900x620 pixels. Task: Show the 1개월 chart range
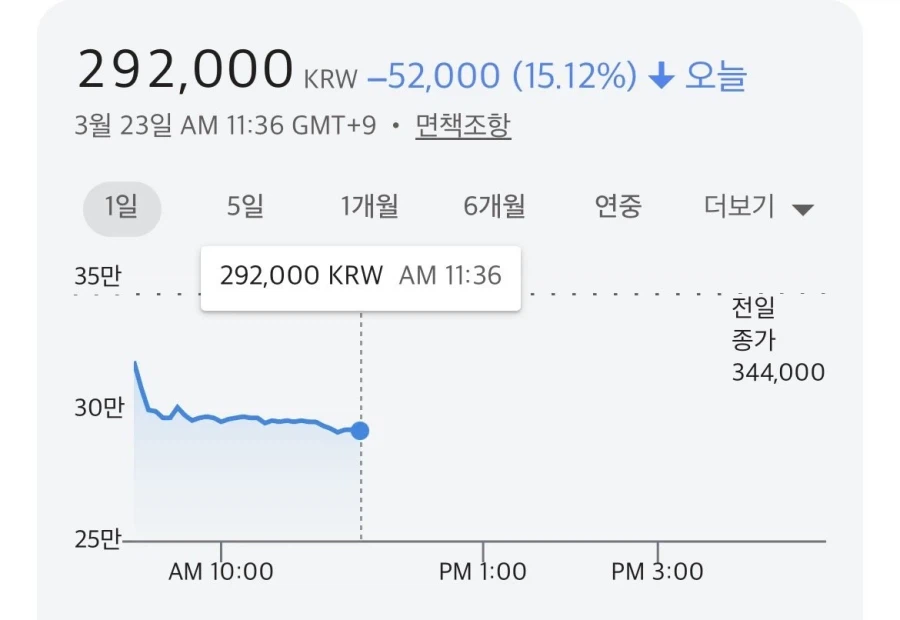pos(369,207)
